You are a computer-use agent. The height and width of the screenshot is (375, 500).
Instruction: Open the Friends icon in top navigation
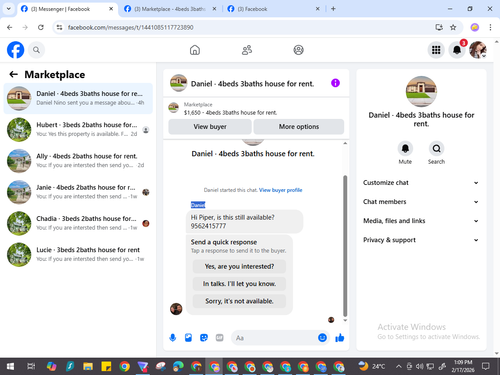(247, 50)
